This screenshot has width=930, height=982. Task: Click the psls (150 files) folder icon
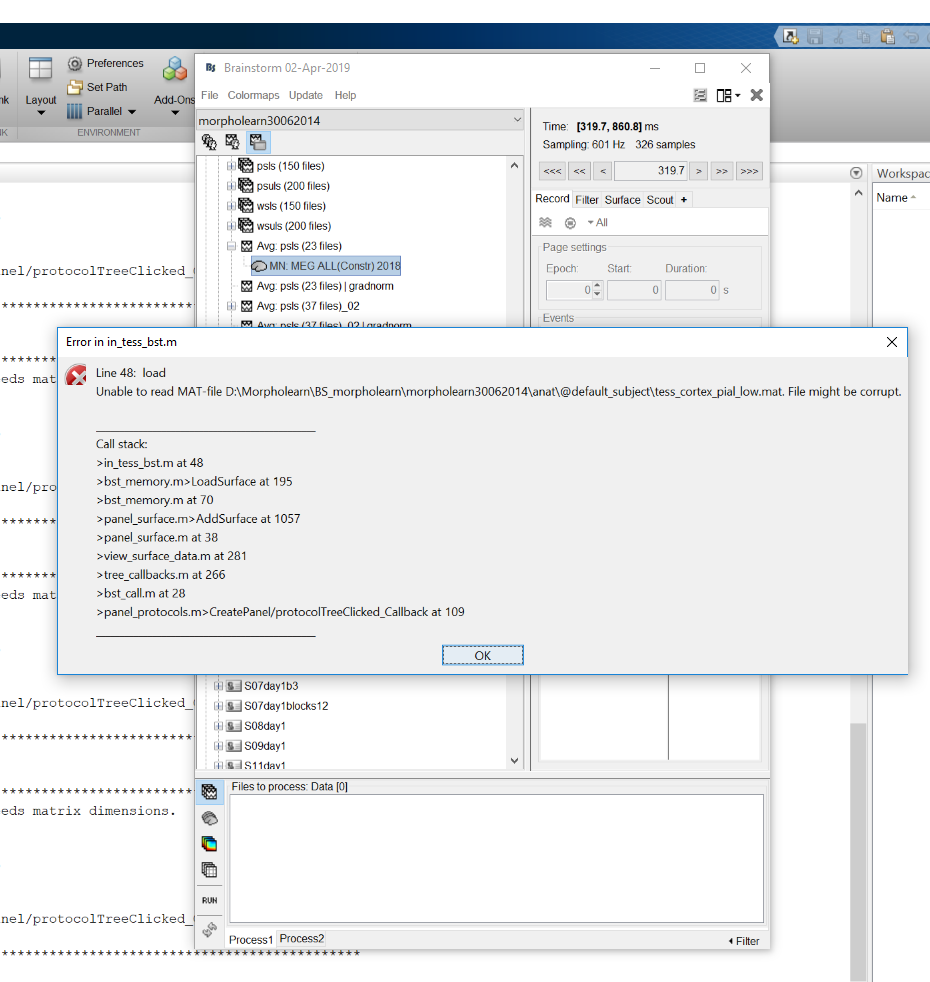(x=246, y=166)
